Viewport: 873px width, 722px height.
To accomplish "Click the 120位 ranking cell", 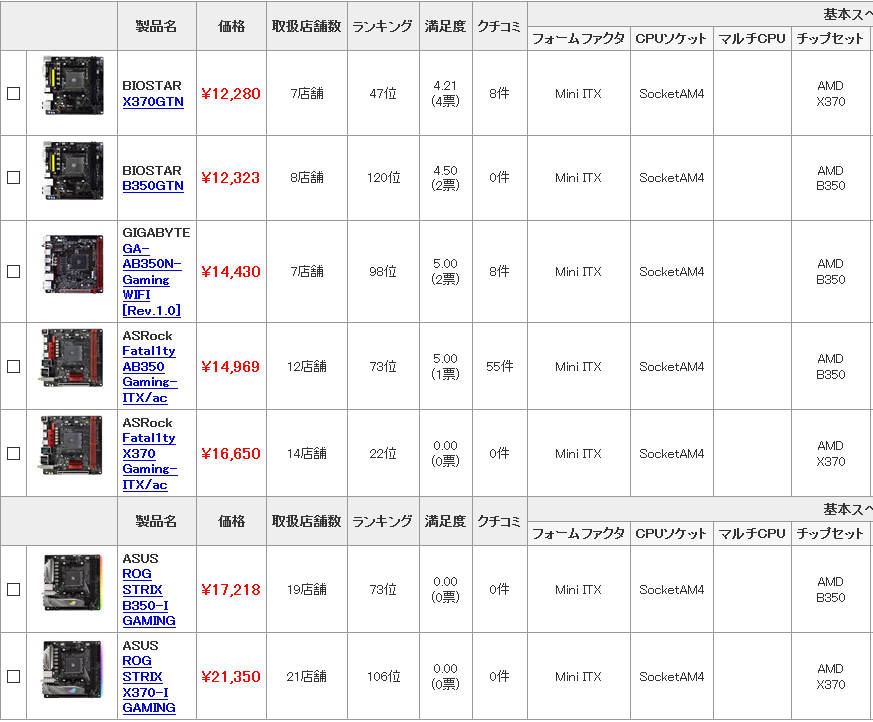I will [383, 178].
